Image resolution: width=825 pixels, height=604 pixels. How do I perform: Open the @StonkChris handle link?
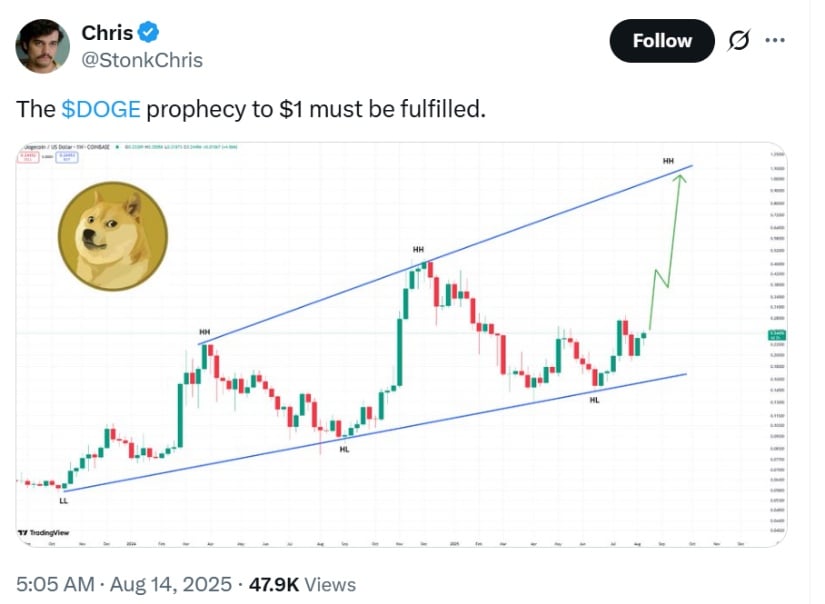pyautogui.click(x=142, y=61)
